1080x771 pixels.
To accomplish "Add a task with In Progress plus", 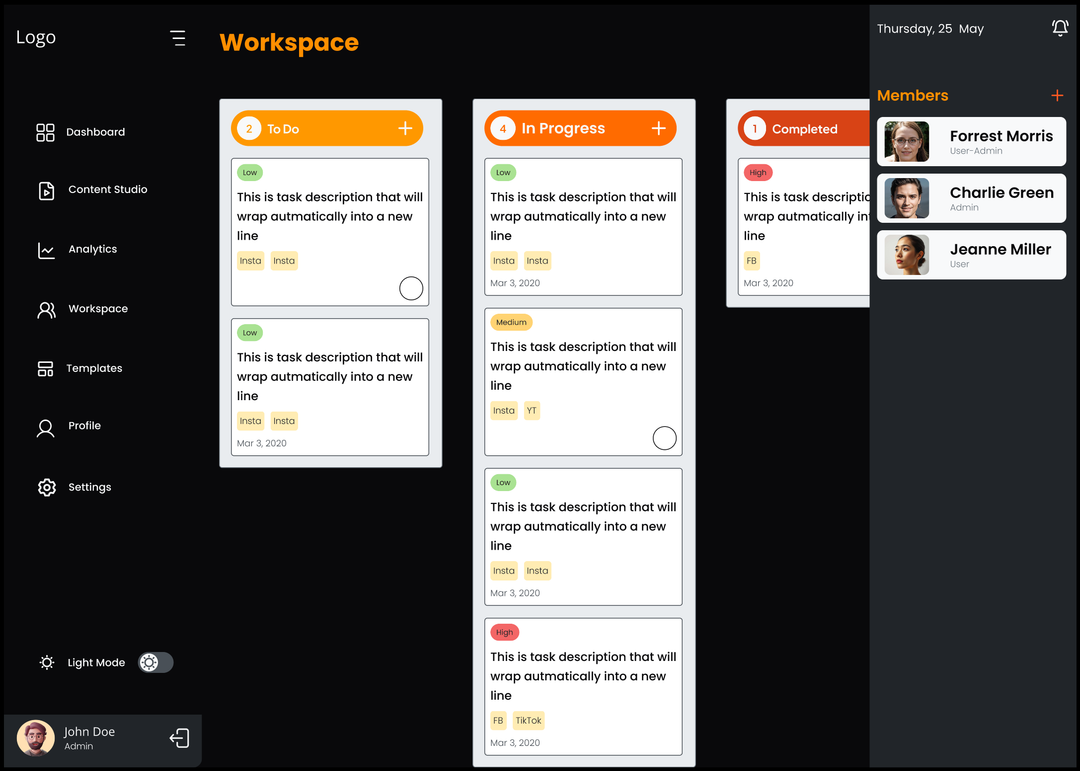I will tap(658, 128).
